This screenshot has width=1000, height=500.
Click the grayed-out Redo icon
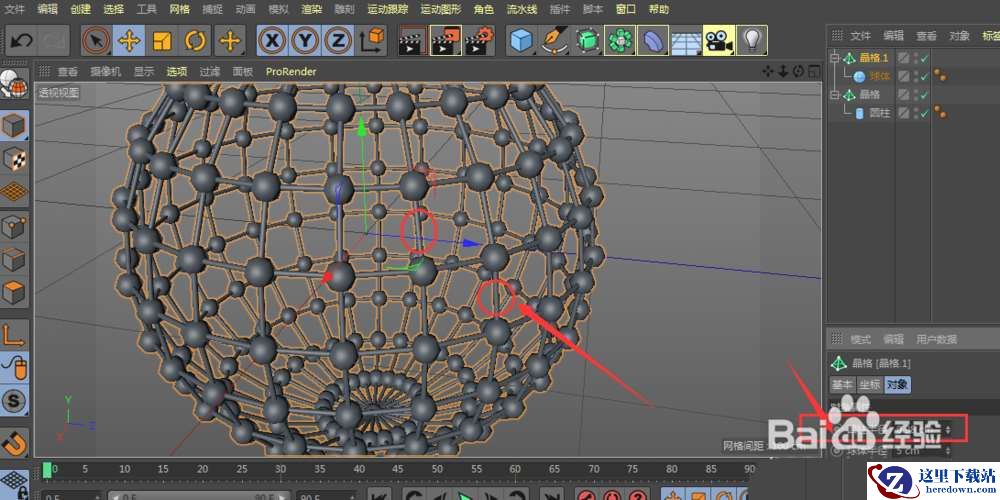click(x=53, y=41)
